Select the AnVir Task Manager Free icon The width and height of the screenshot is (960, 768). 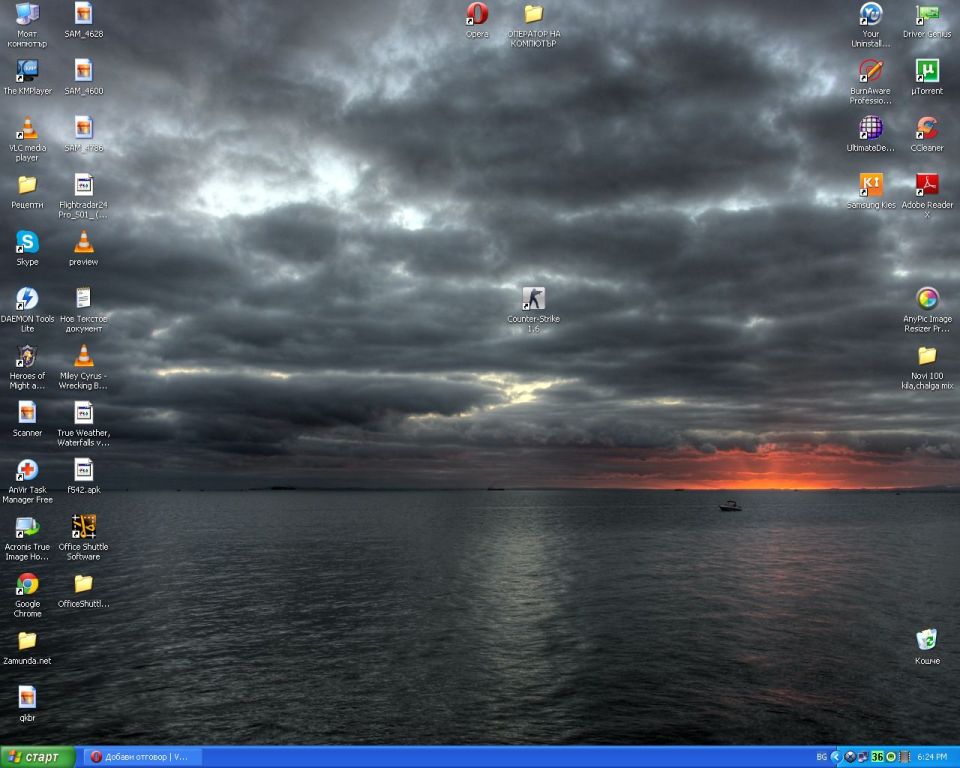[27, 471]
